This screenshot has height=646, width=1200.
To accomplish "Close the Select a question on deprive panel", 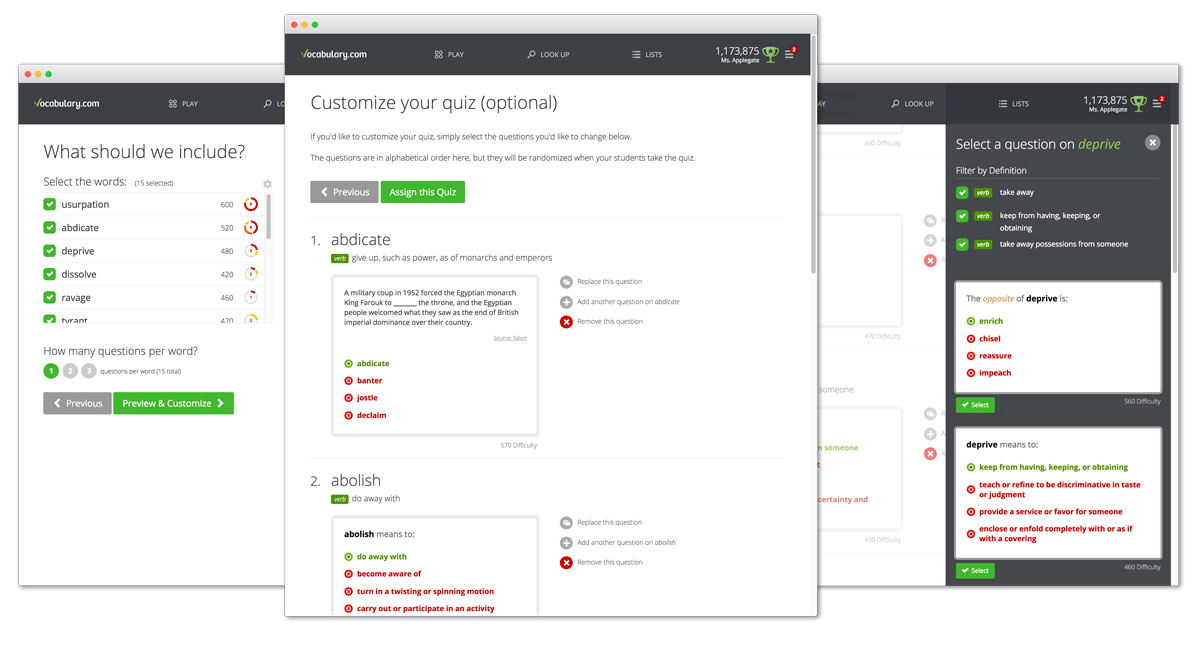I will [x=1152, y=143].
